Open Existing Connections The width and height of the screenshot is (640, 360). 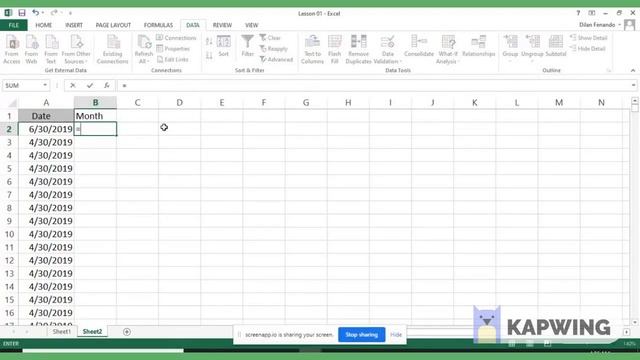pos(112,49)
